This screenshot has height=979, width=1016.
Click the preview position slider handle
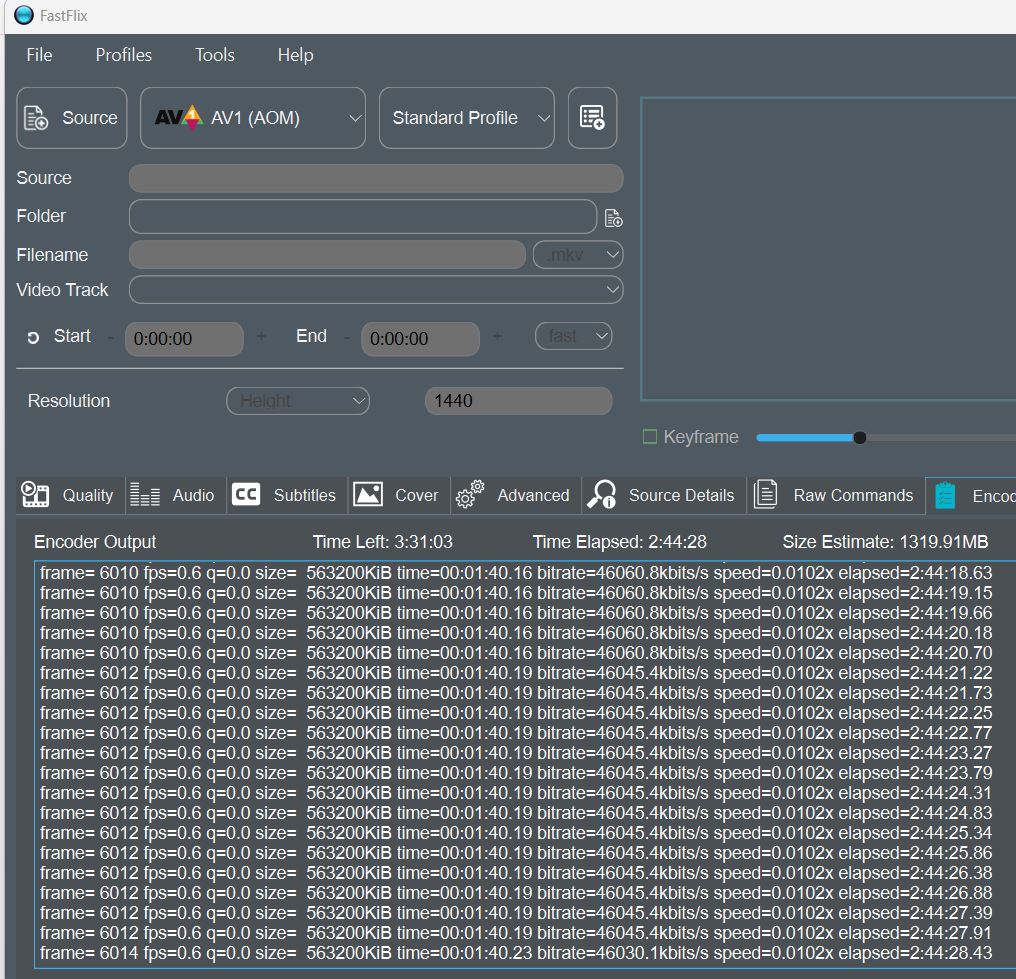(859, 437)
